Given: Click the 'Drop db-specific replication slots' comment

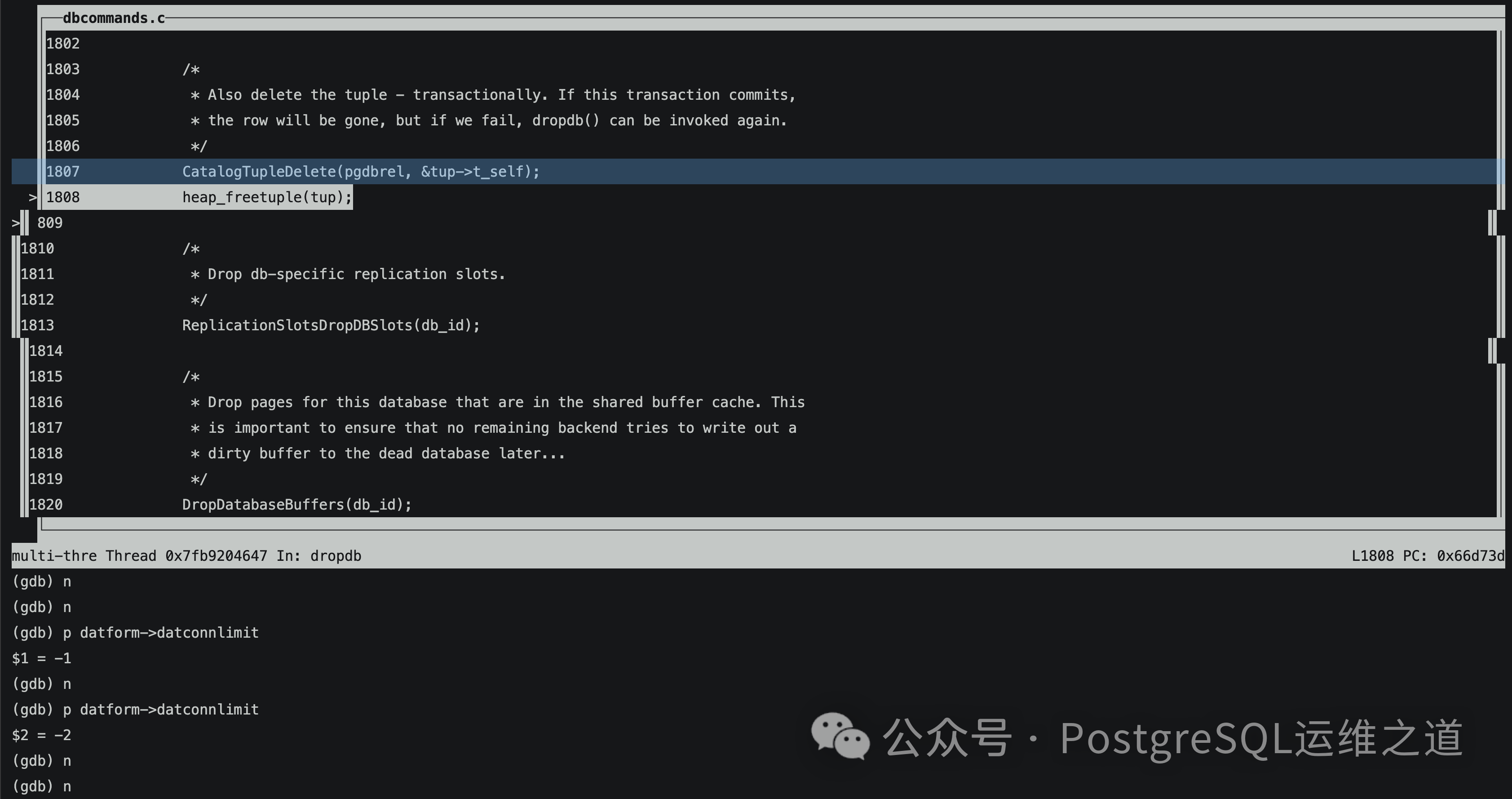Looking at the screenshot, I should (x=348, y=274).
